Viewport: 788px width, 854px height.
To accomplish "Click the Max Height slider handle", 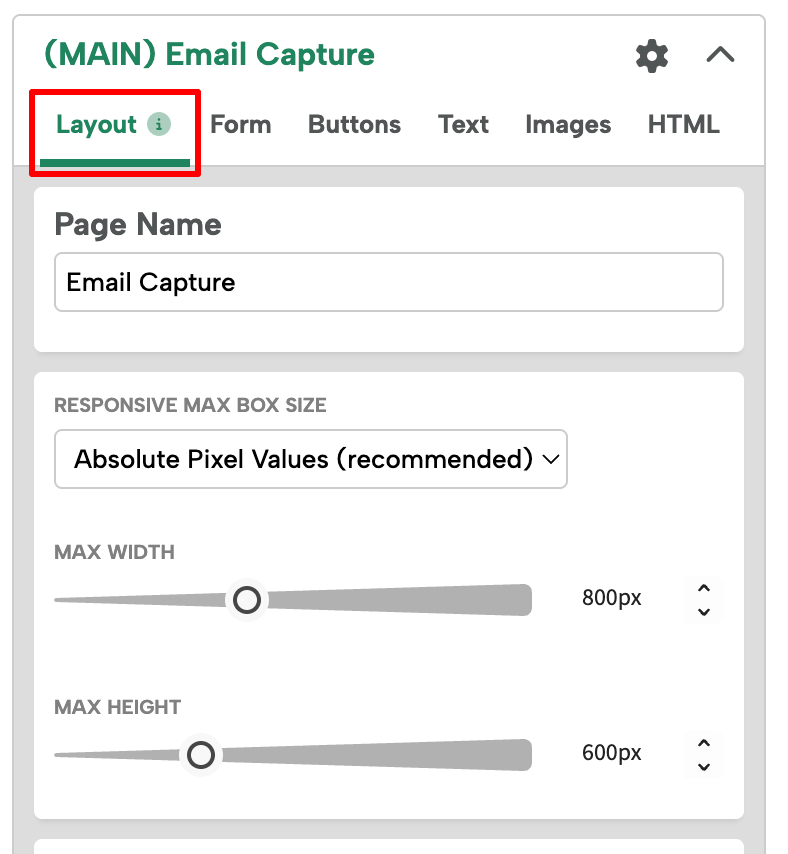I will 200,755.
